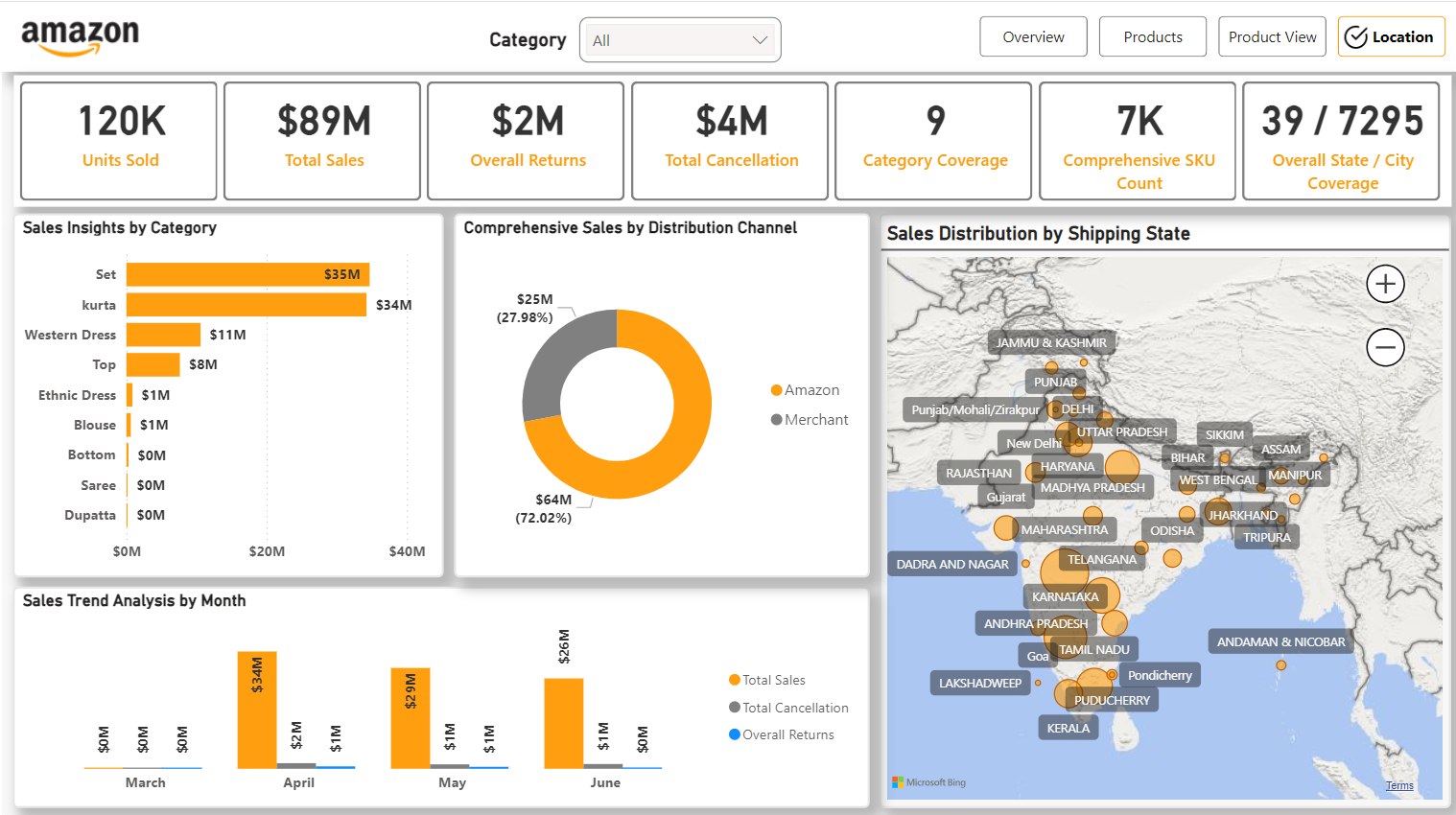The image size is (1456, 815).
Task: Click the $64M (72.02%) donut label
Action: pyautogui.click(x=543, y=508)
